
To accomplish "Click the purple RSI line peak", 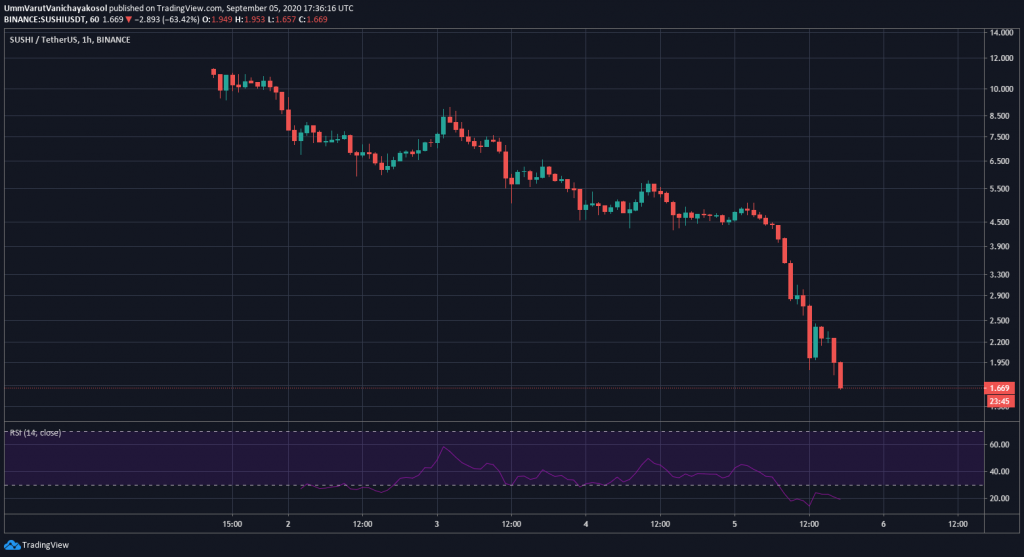I will click(x=442, y=448).
